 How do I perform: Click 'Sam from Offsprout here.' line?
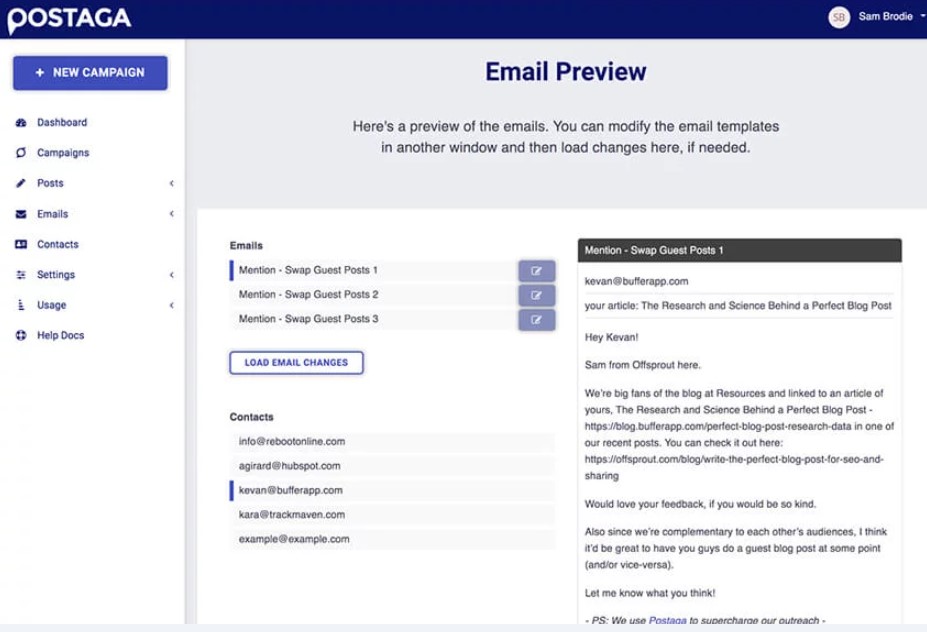click(x=643, y=365)
